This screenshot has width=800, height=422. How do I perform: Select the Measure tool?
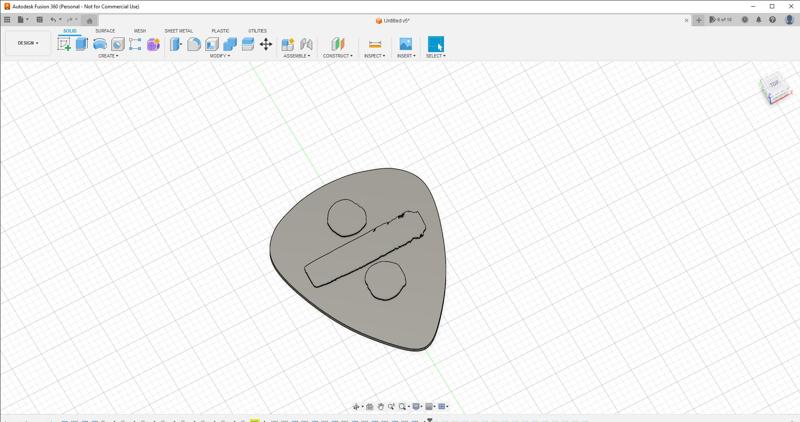click(x=374, y=44)
